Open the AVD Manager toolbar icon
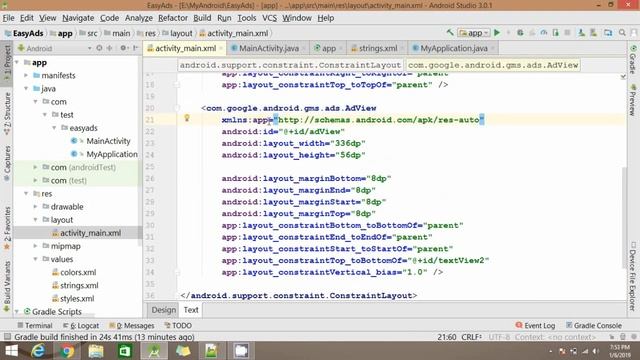This screenshot has height=360, width=640. click(581, 33)
